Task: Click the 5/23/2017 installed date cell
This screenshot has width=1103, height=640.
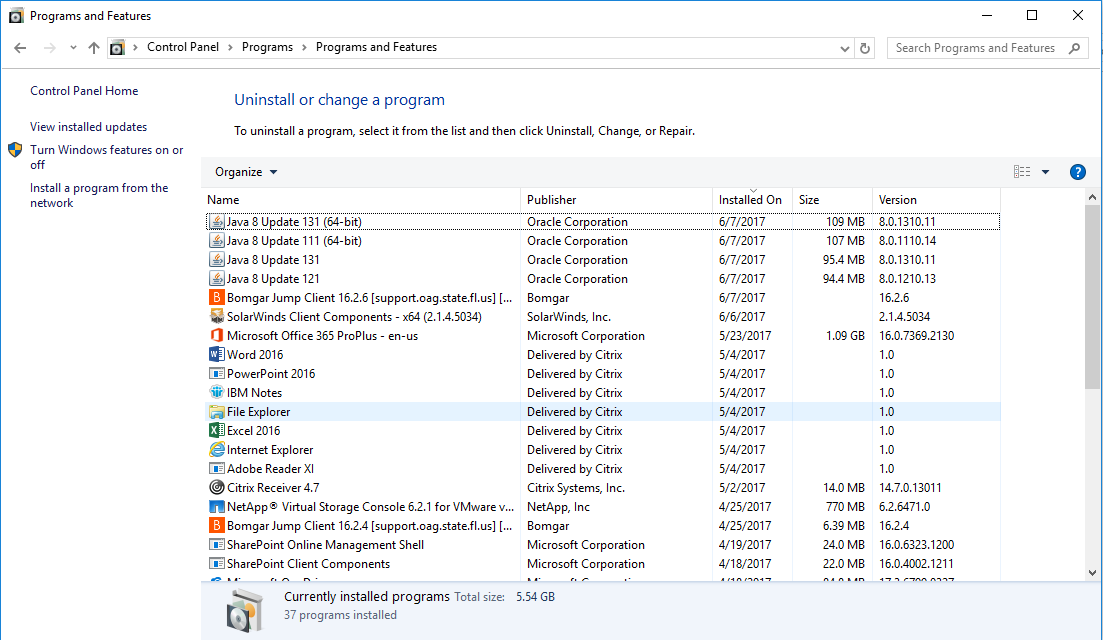Action: [744, 335]
